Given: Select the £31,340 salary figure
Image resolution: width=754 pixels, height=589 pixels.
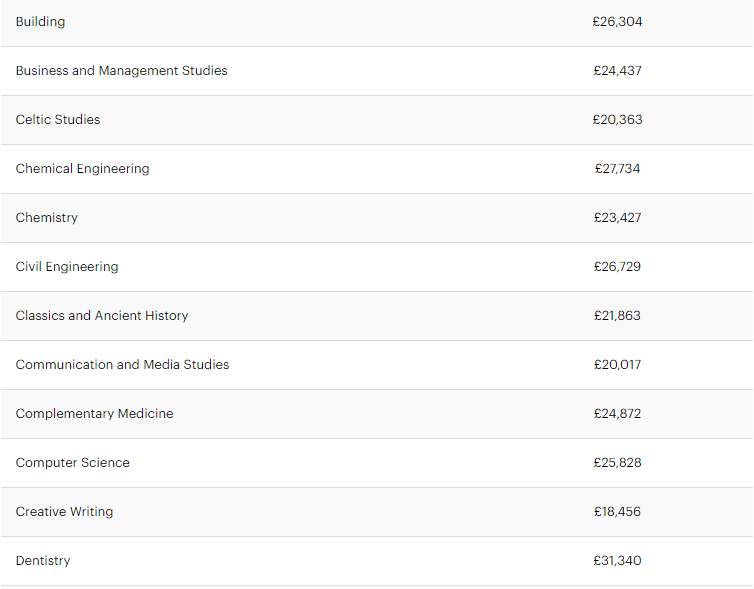Looking at the screenshot, I should (617, 561).
